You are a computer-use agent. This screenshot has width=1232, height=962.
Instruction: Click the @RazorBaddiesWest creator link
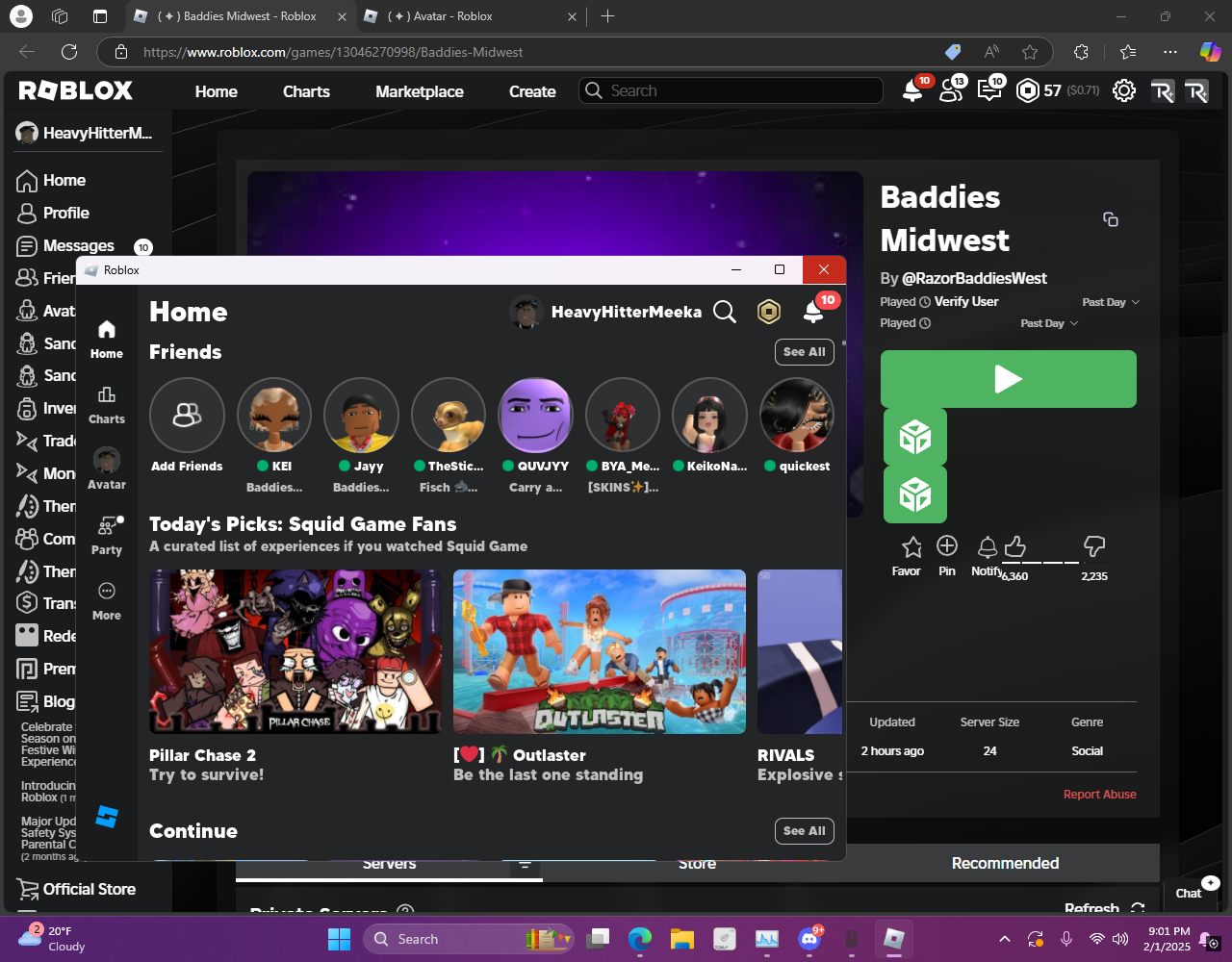[974, 278]
